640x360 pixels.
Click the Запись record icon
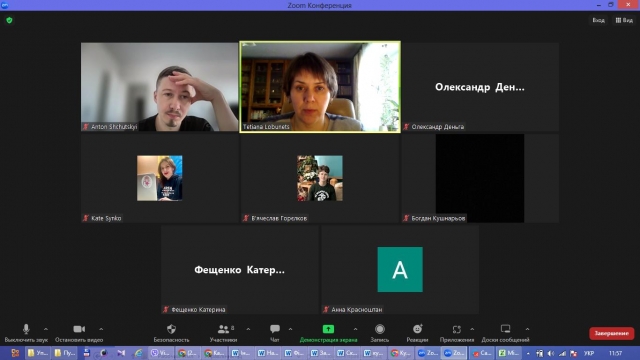(x=380, y=329)
